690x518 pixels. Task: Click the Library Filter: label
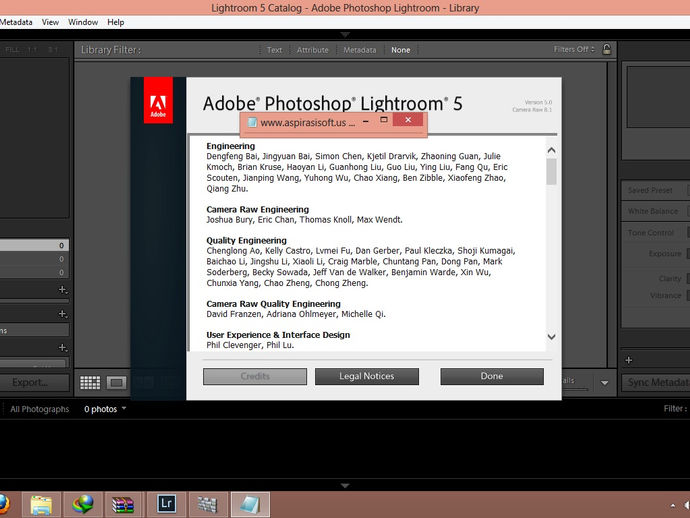(111, 50)
